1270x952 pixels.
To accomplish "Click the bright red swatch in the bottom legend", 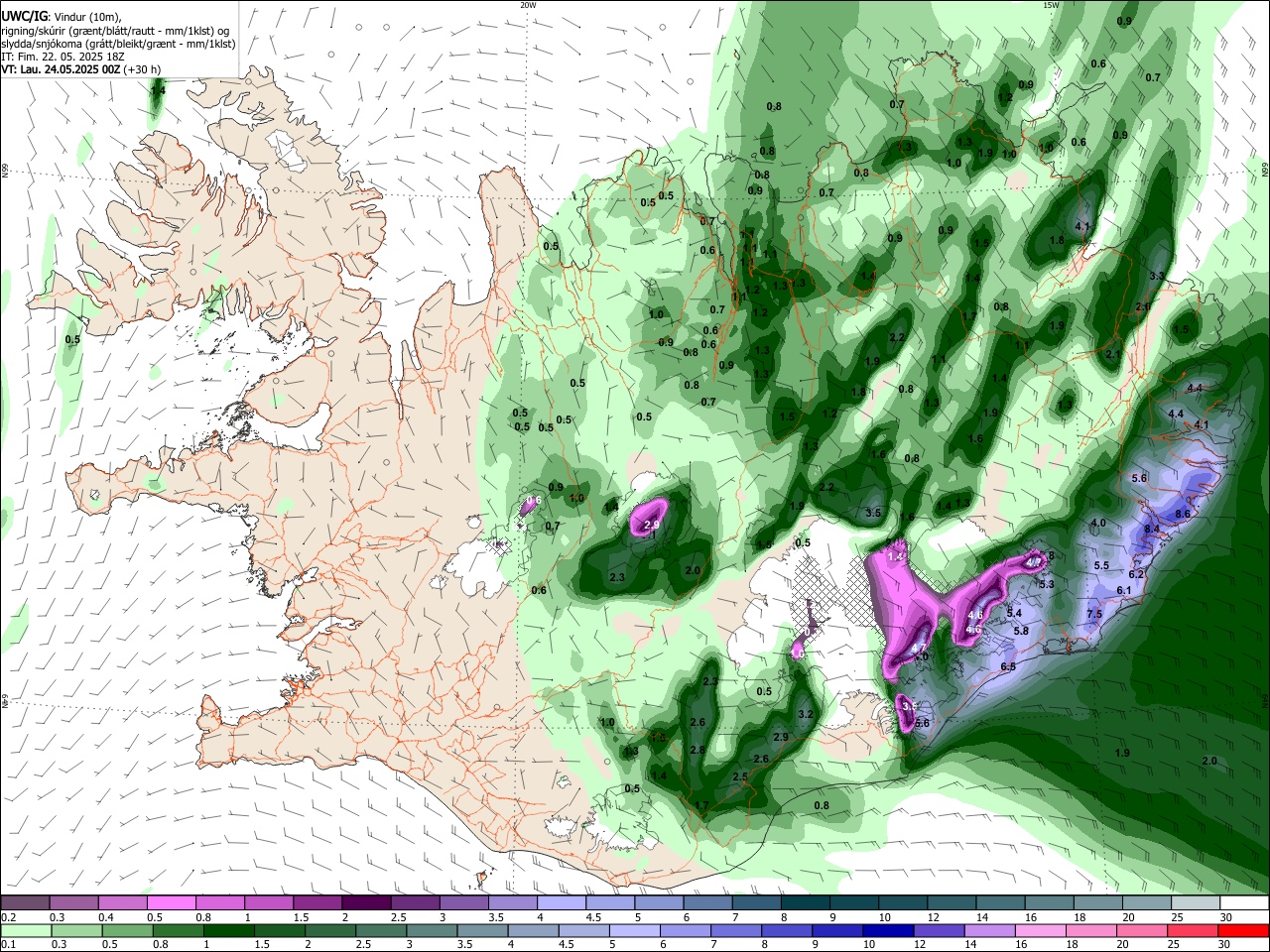I will tap(1243, 930).
